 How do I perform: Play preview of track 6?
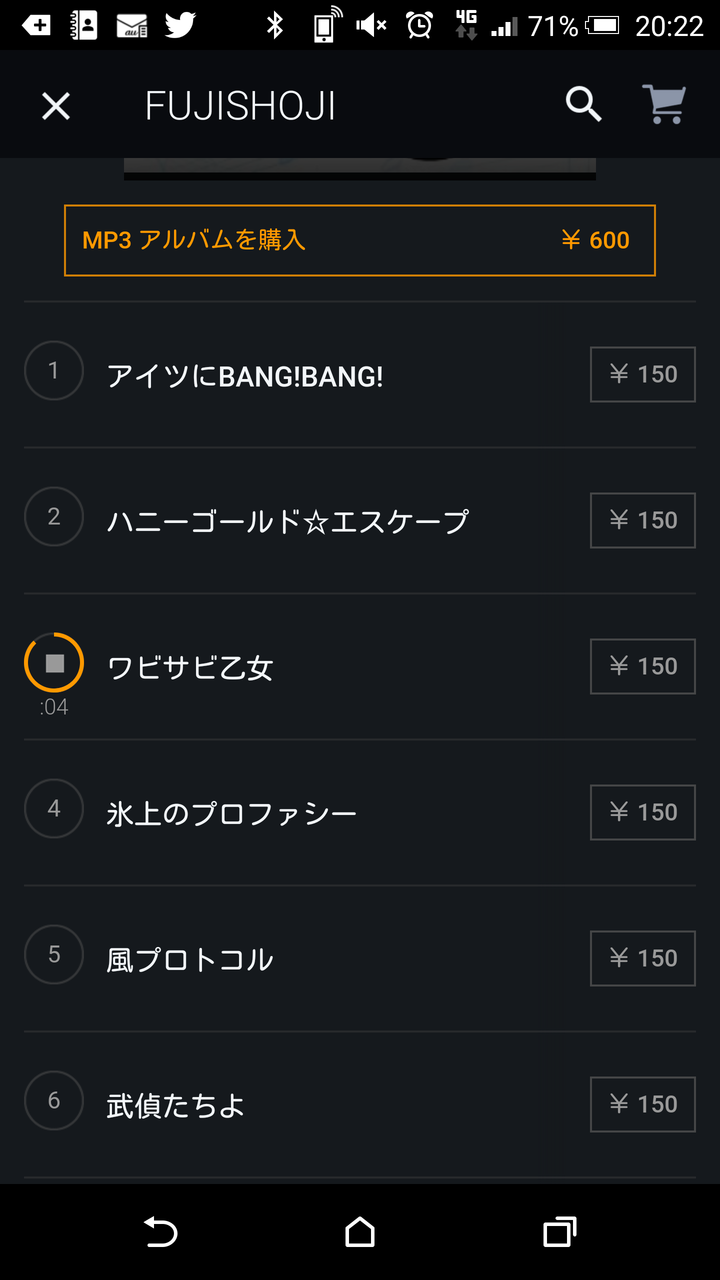pyautogui.click(x=54, y=1100)
